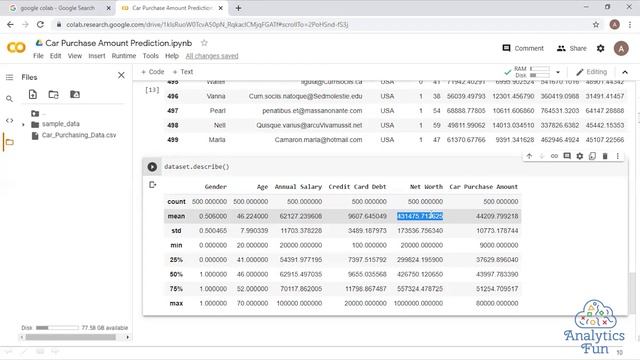Open the Edit menu

point(56,56)
